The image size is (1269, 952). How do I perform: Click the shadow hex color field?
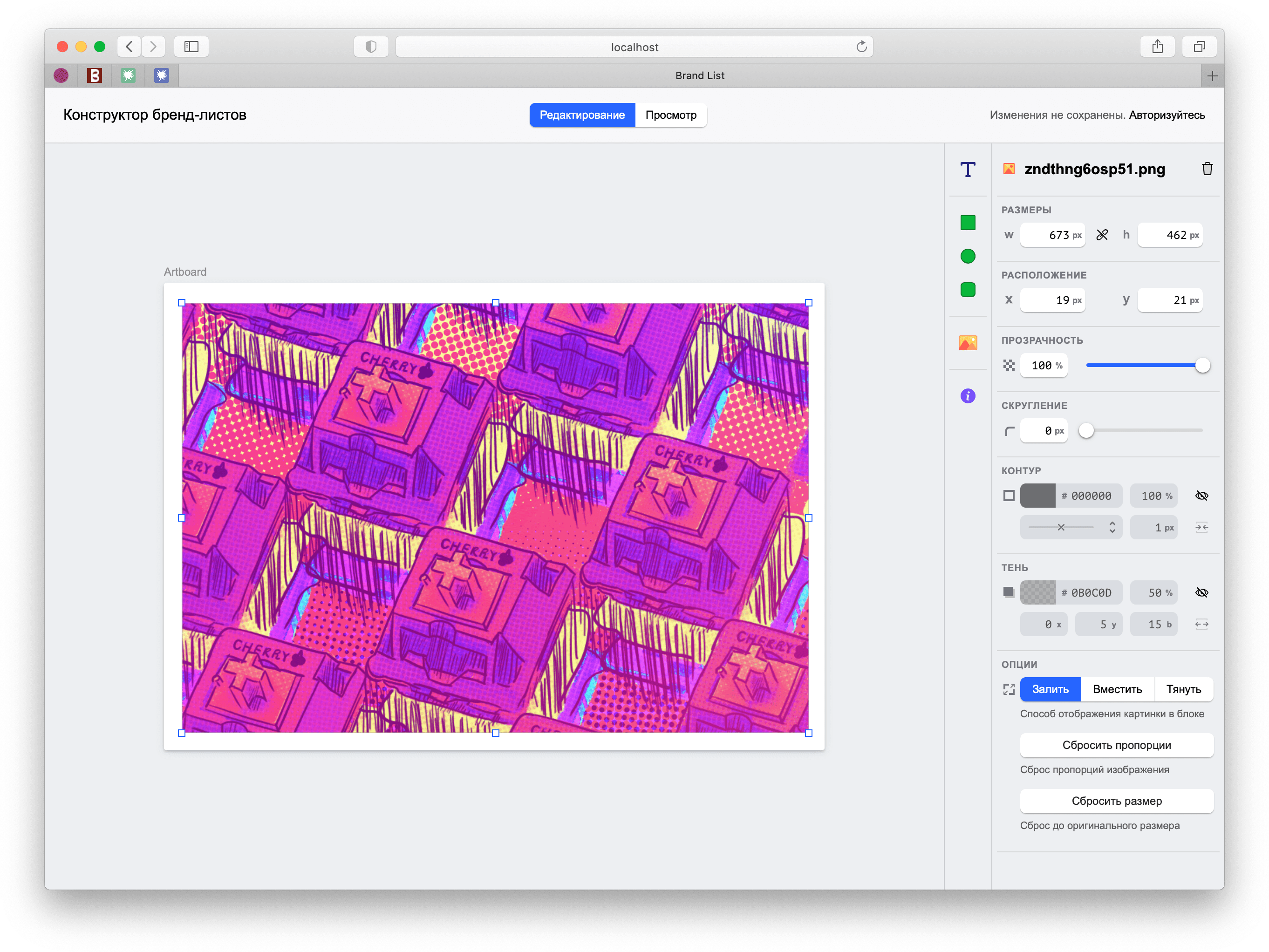coord(1089,592)
